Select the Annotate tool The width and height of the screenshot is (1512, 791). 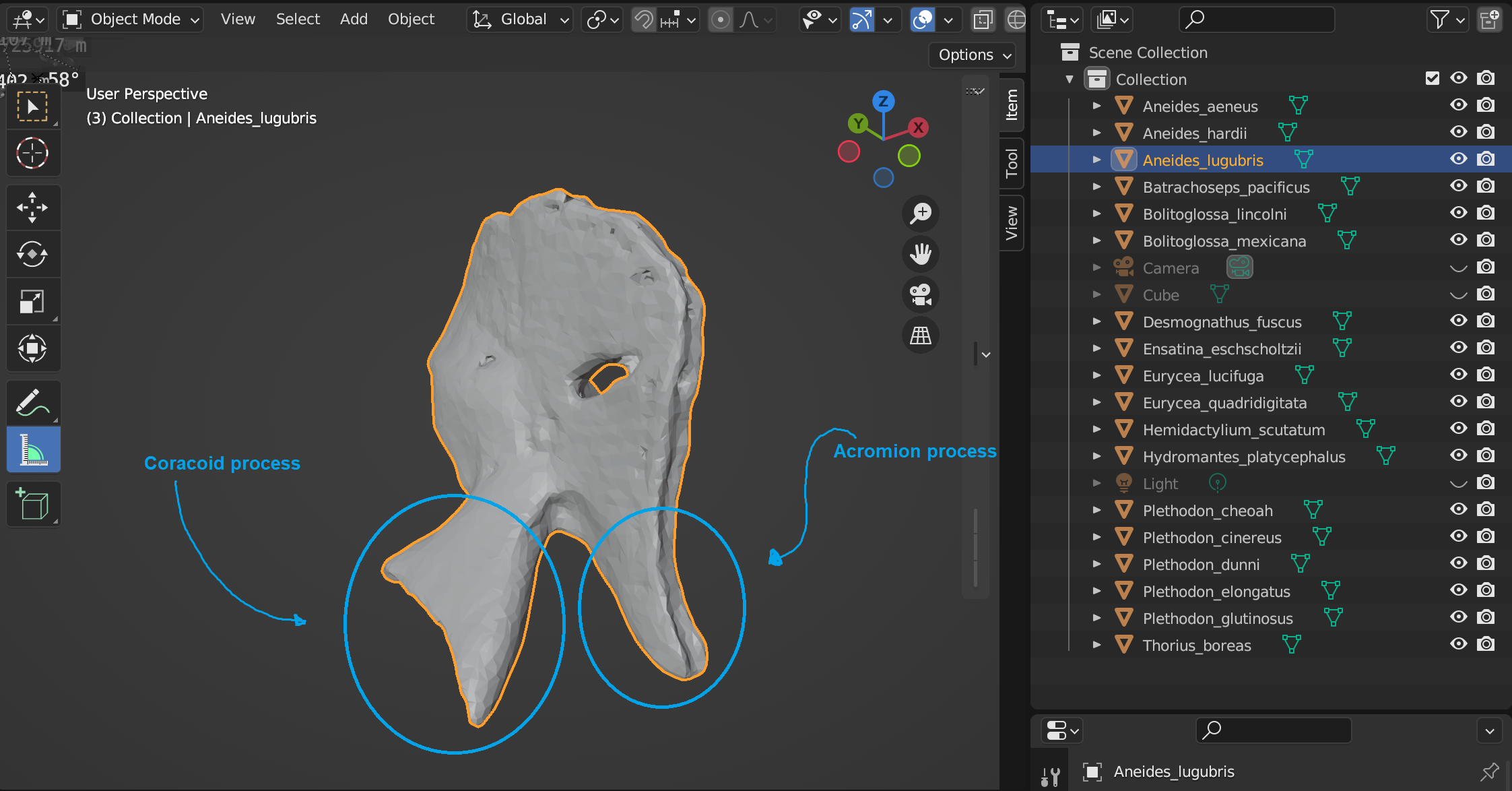click(x=33, y=402)
